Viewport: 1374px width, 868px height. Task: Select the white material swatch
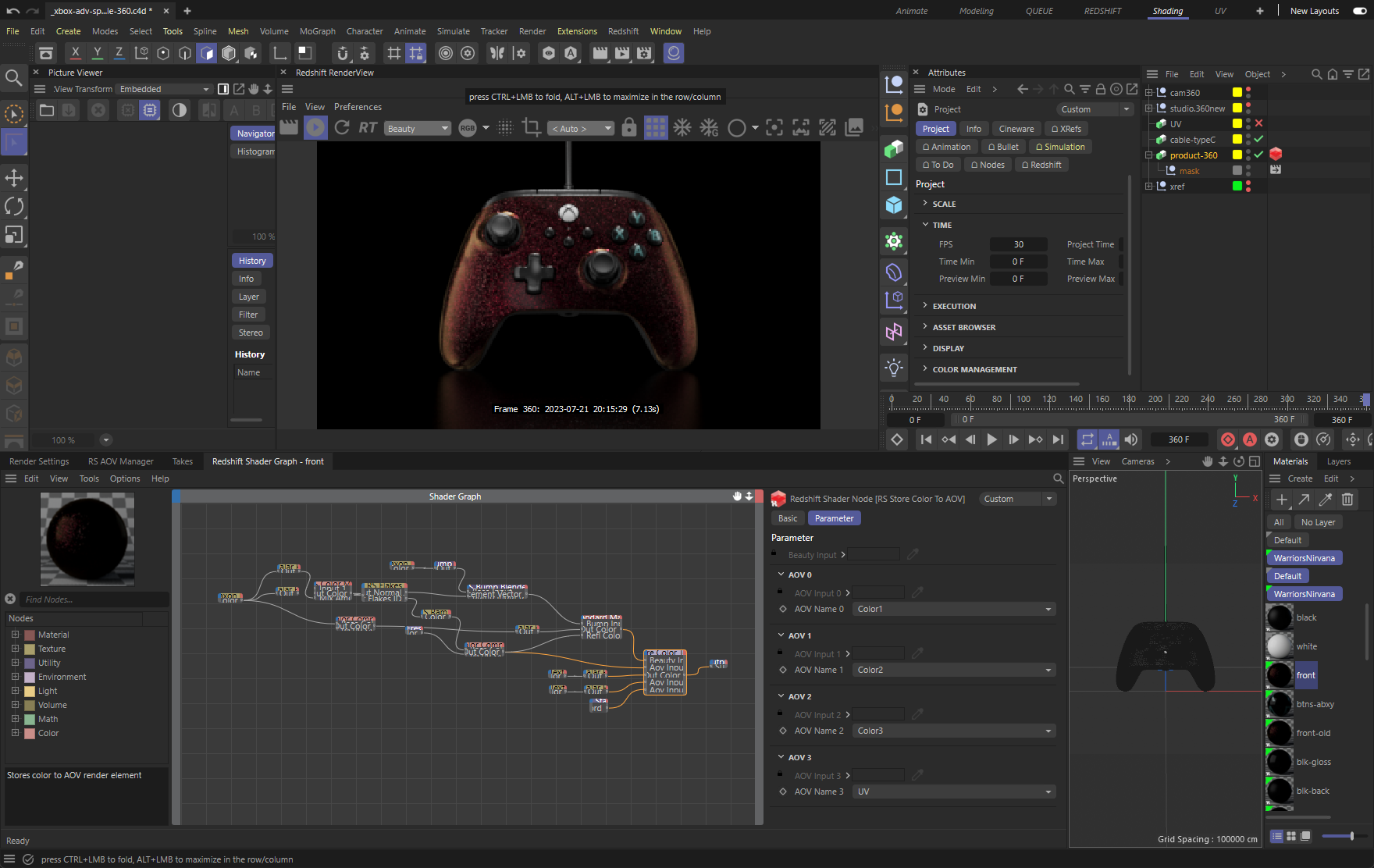click(1280, 646)
